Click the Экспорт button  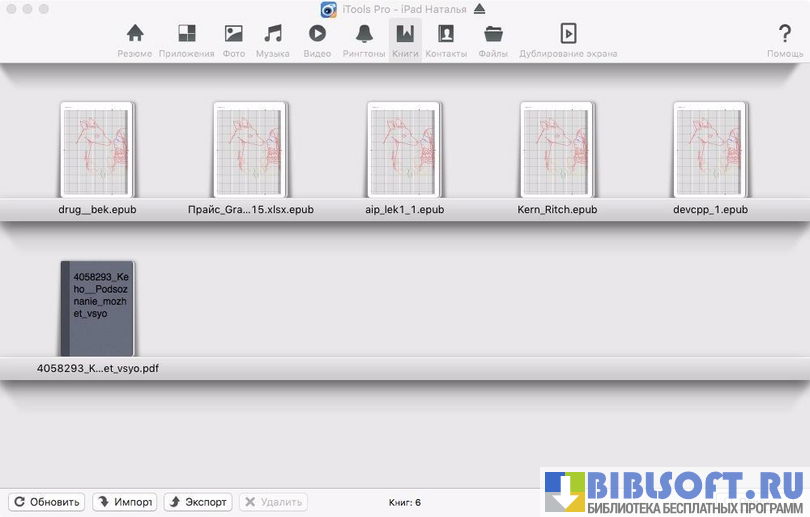point(197,502)
